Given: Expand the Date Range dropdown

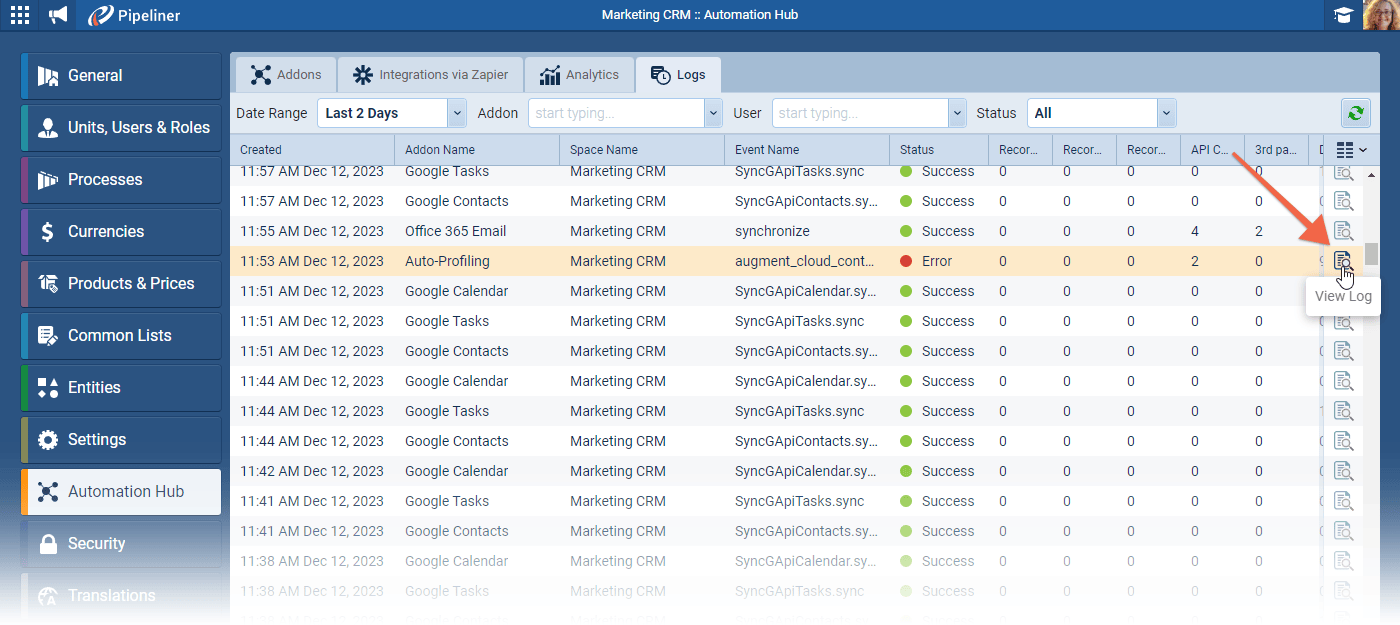Looking at the screenshot, I should (x=457, y=113).
